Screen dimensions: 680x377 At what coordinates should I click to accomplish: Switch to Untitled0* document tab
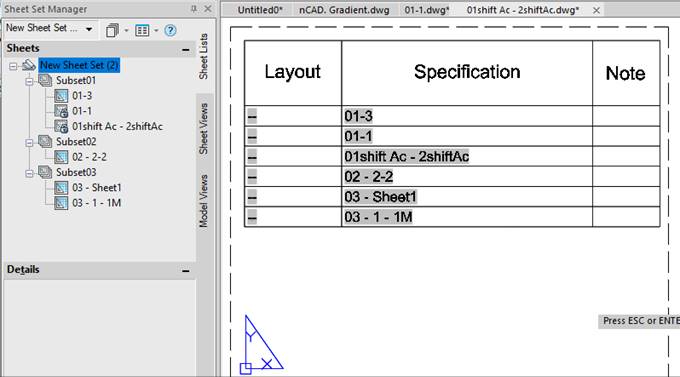click(260, 10)
